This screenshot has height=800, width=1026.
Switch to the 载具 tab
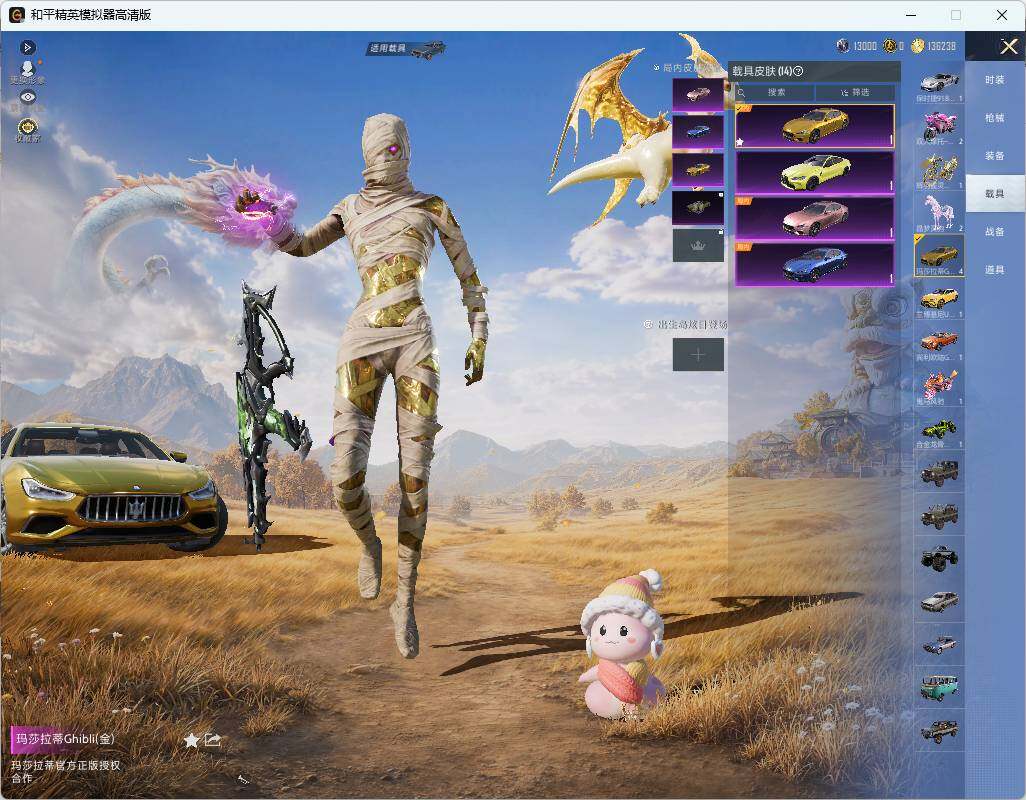pyautogui.click(x=995, y=194)
